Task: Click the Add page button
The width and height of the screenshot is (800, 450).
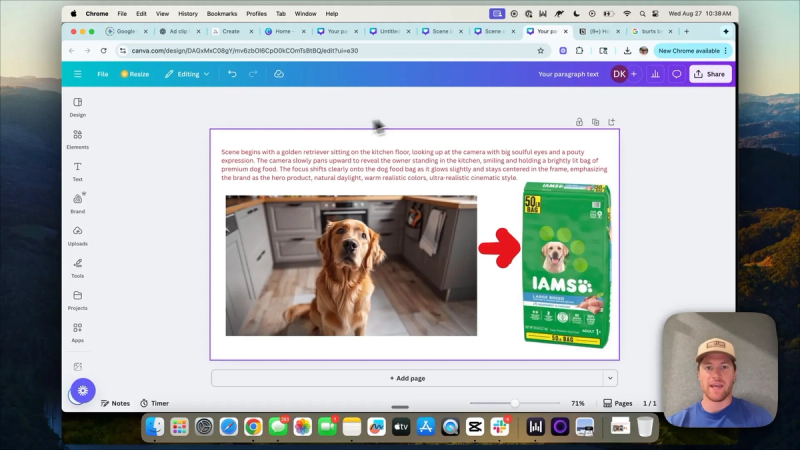Action: pos(407,378)
